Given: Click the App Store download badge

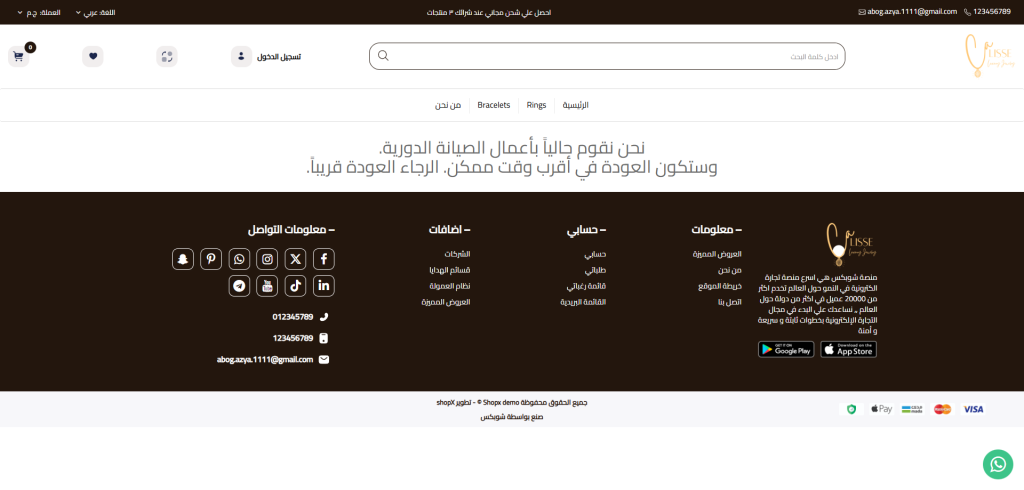Looking at the screenshot, I should click(x=848, y=349).
